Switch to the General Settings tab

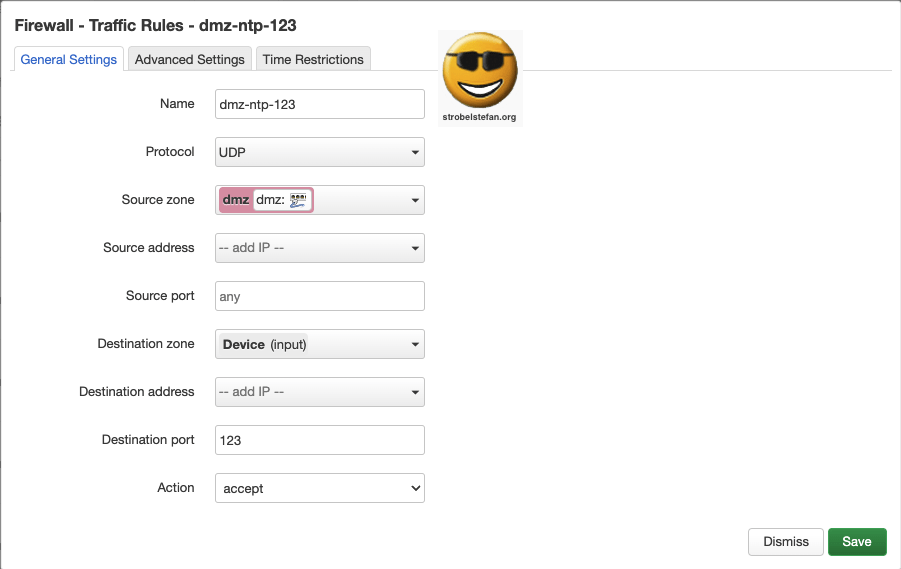tap(68, 59)
